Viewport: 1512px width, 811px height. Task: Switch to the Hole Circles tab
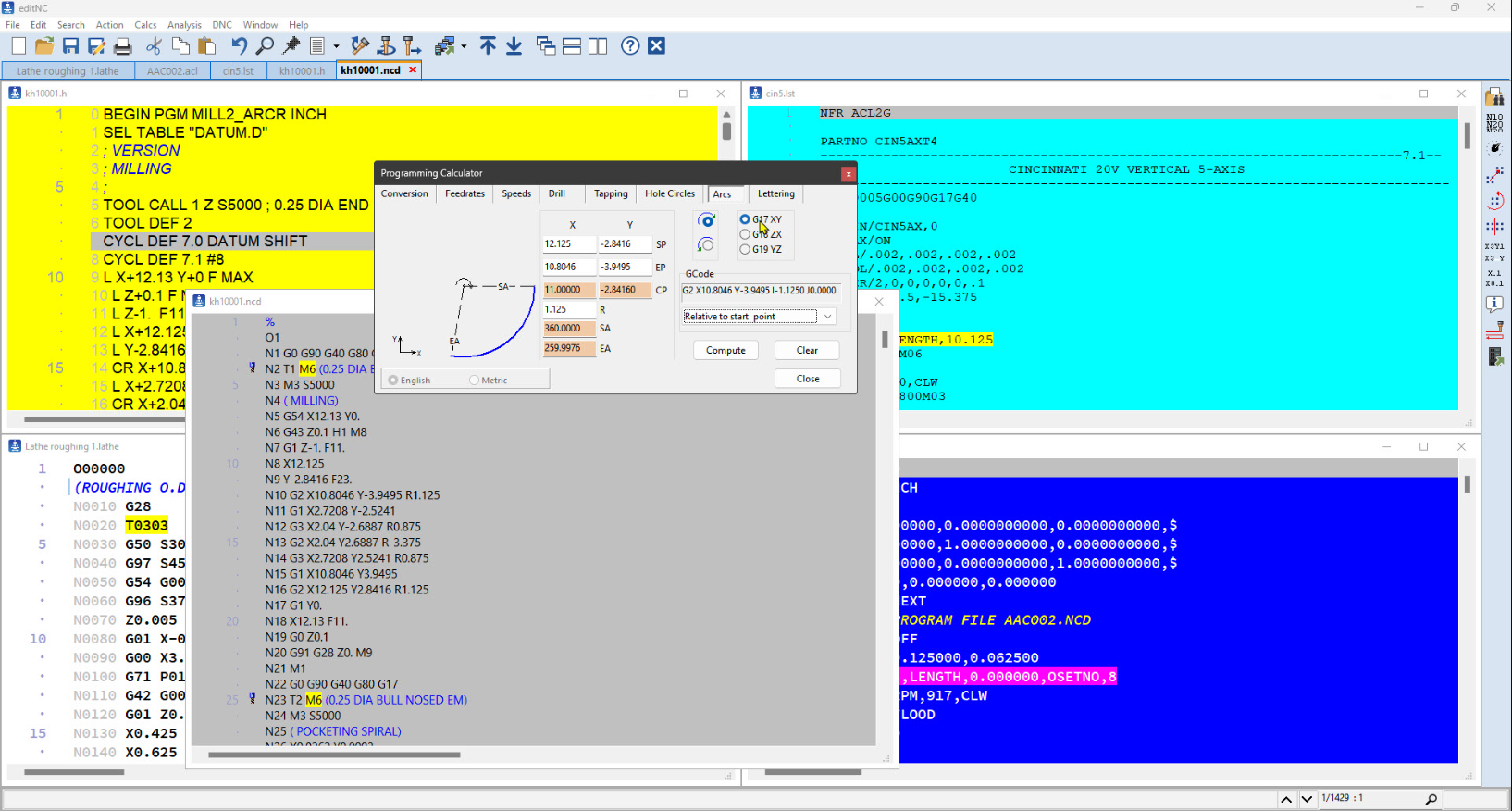click(x=669, y=193)
